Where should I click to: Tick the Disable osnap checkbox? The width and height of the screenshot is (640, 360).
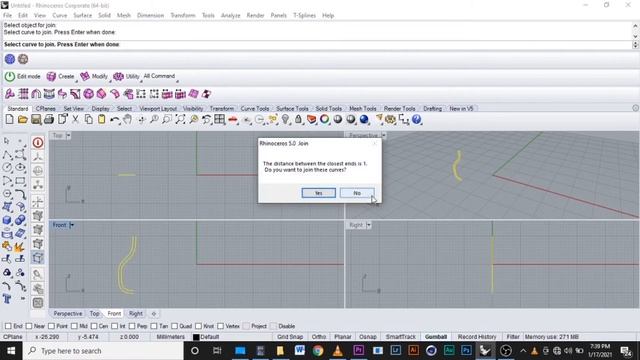pyautogui.click(x=273, y=326)
